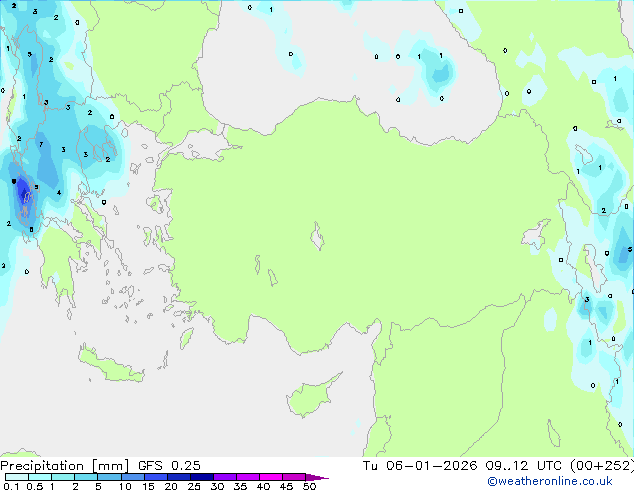Click the '50' legend scale label

pos(309,486)
